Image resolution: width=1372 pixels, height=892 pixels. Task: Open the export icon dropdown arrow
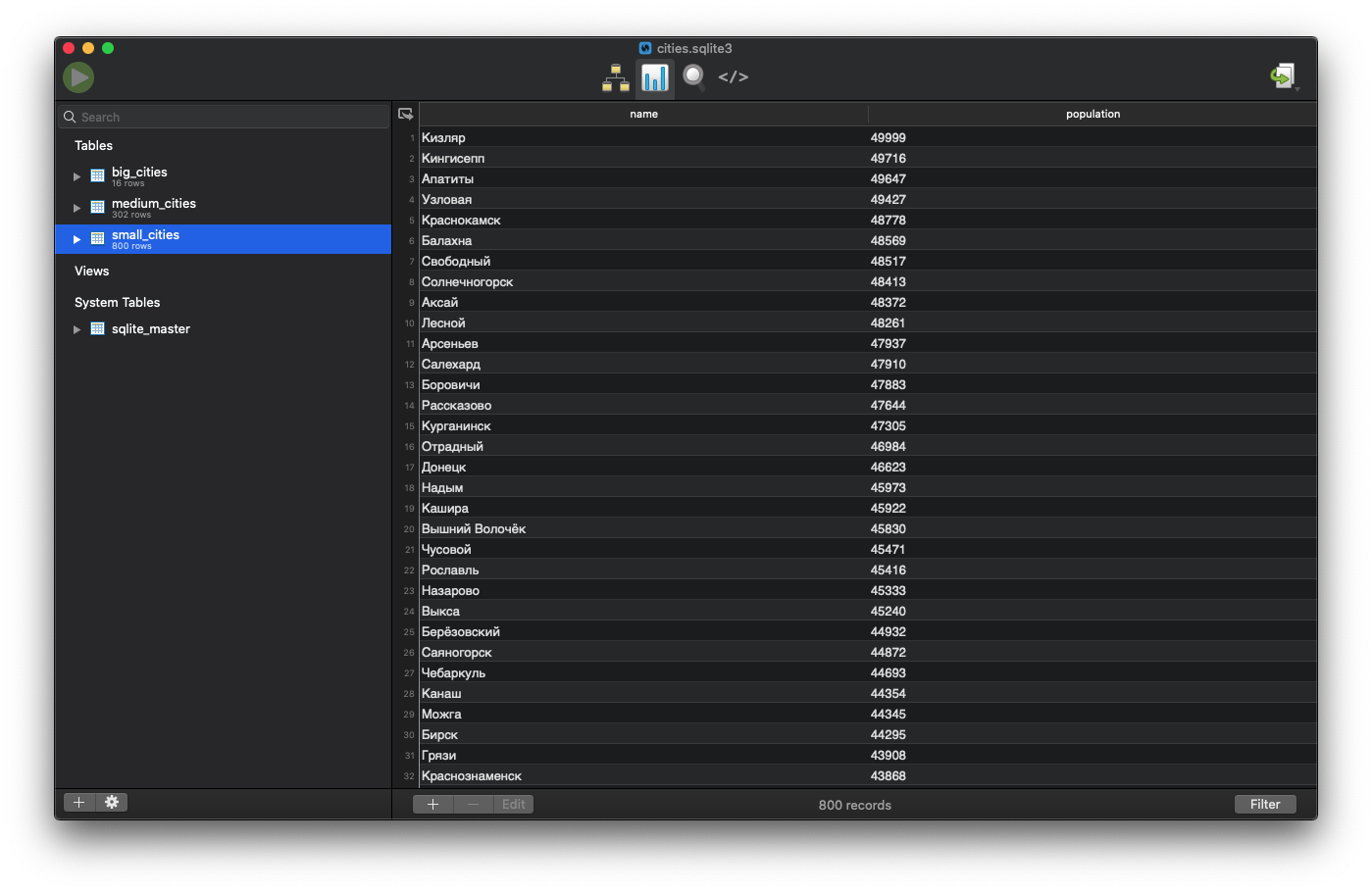[x=1297, y=89]
